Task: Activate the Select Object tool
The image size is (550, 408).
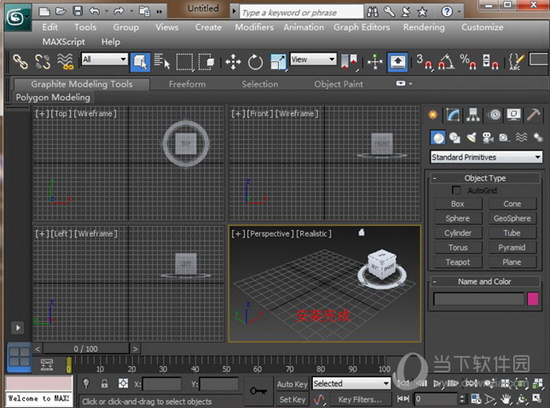Action: click(x=140, y=62)
